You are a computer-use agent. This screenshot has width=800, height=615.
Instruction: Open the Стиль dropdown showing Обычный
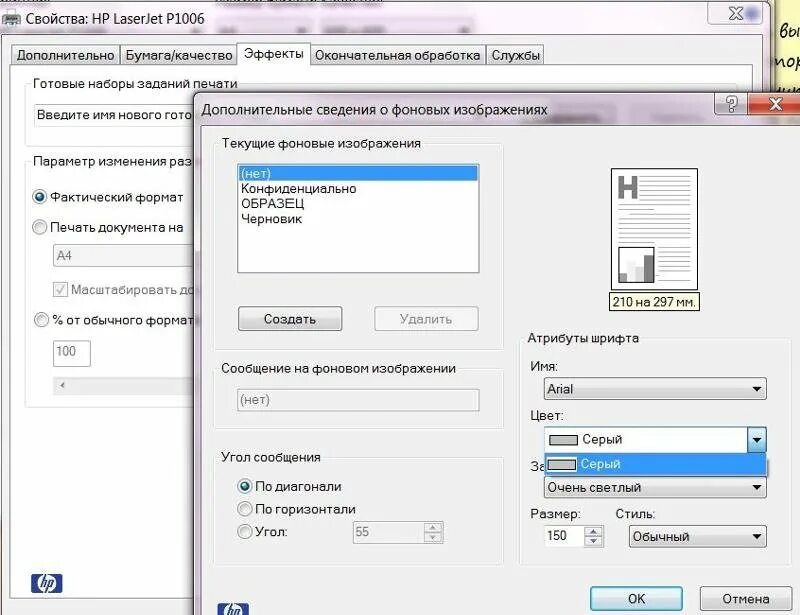tap(697, 536)
